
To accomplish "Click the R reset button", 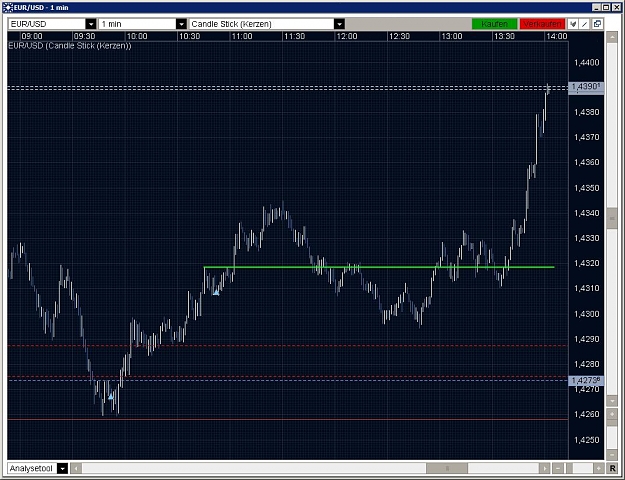I will click(613, 468).
